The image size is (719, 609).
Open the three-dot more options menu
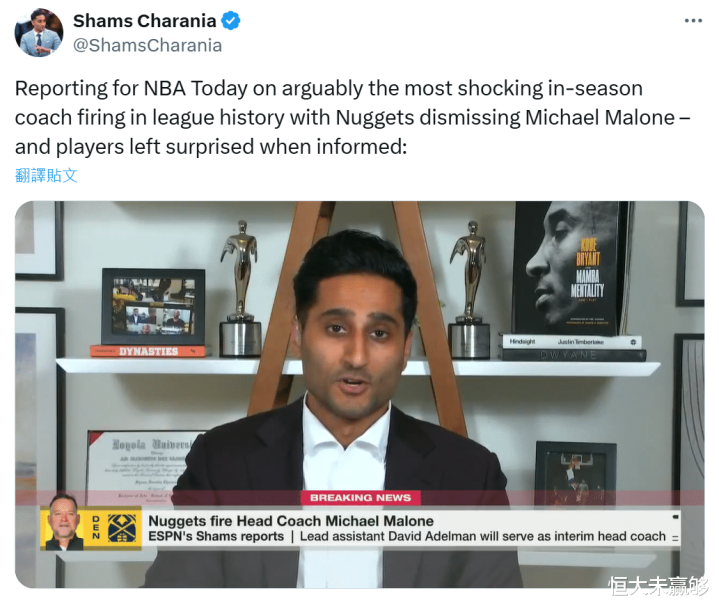693,21
